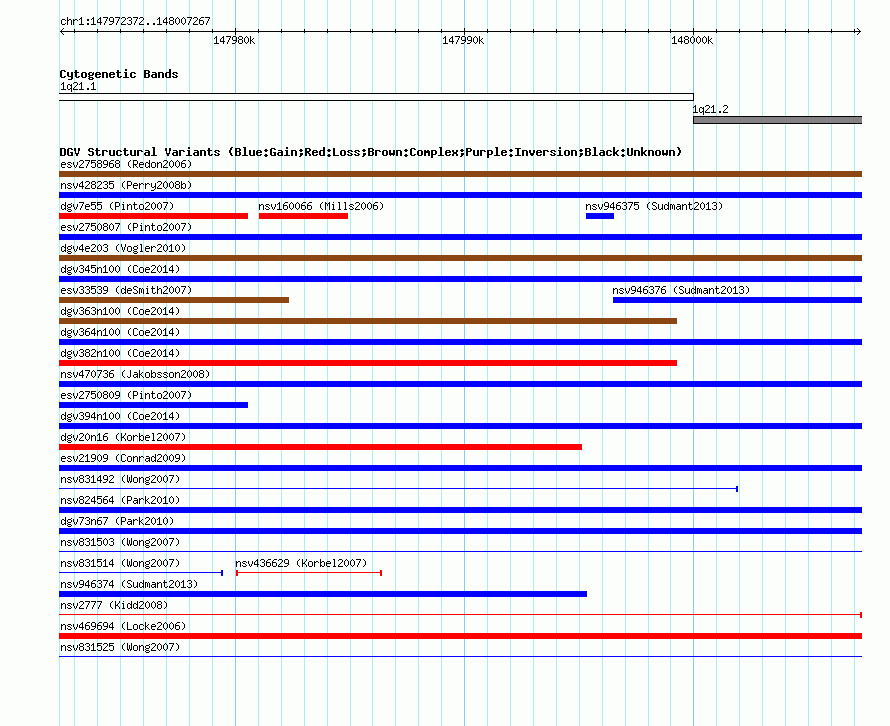Click the nsv831492 (Wong2007) label

(x=120, y=479)
